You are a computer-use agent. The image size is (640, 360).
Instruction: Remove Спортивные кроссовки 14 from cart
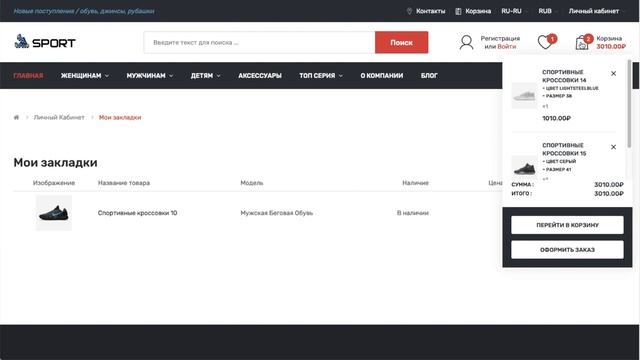click(x=613, y=73)
